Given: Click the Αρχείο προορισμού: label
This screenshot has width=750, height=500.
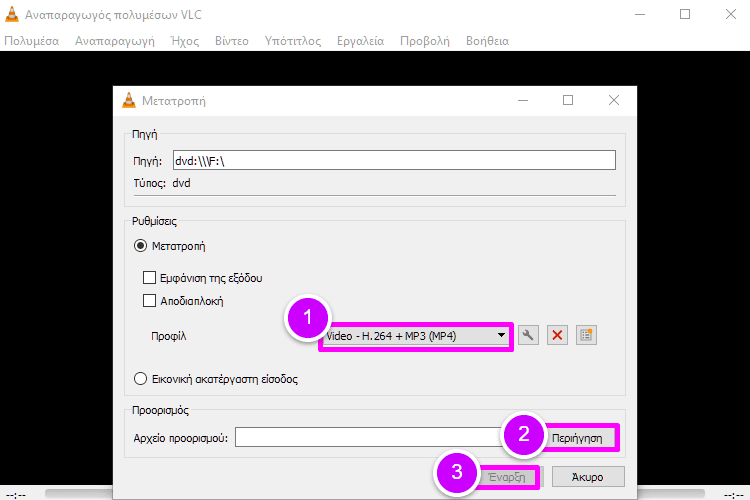Looking at the screenshot, I should pos(181,438).
